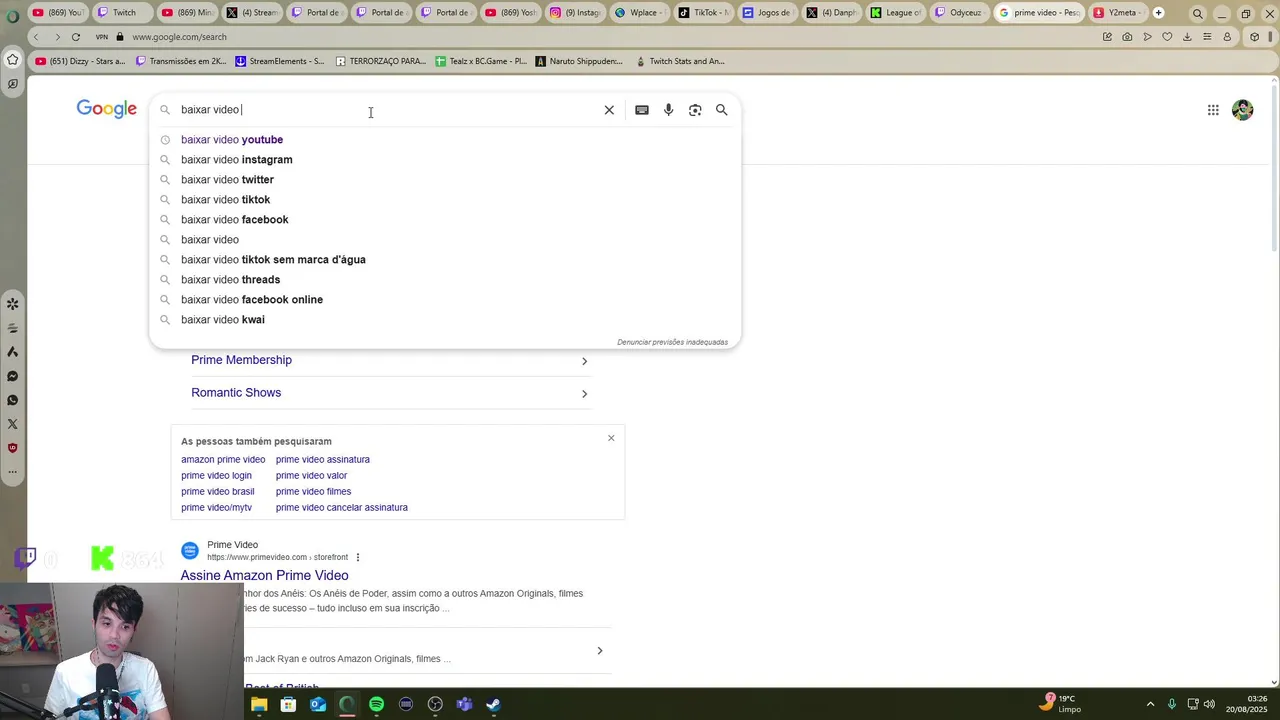Open 'StreamElements' bookmark
Screen dimensions: 1280x720
pyautogui.click(x=279, y=61)
